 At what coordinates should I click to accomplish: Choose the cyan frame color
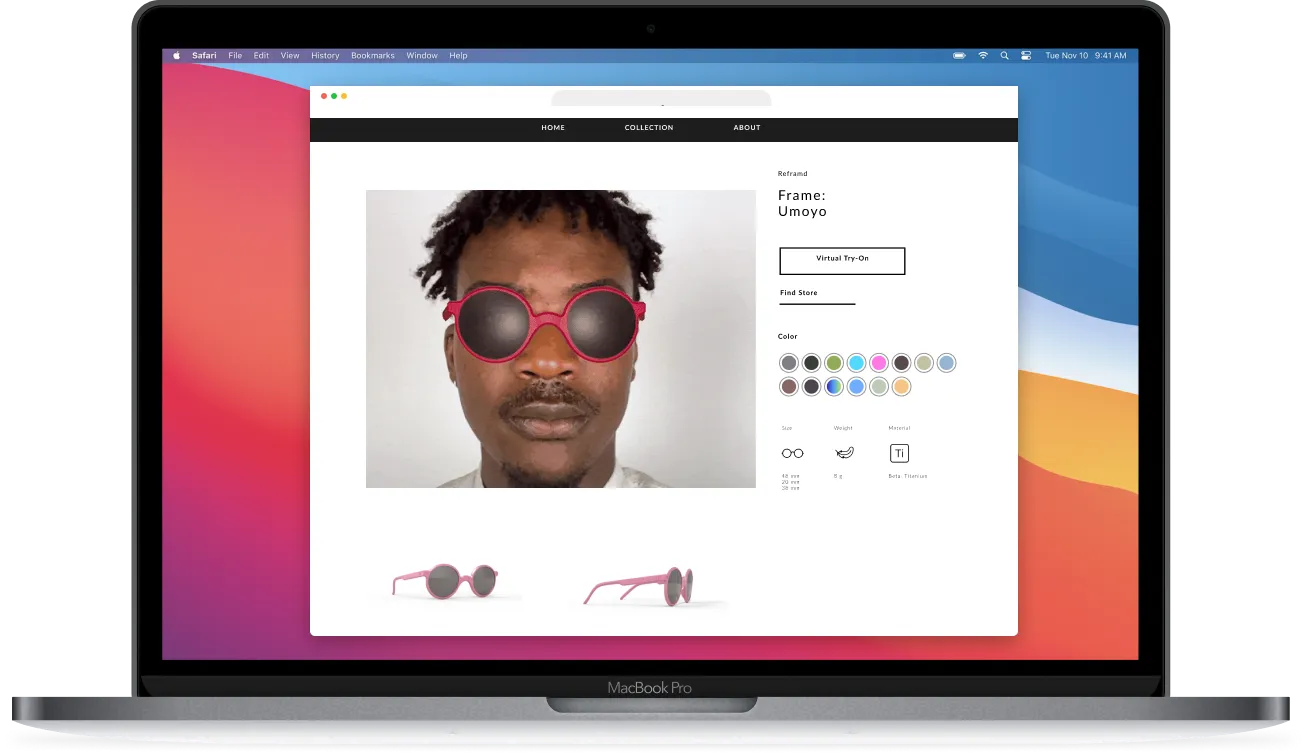856,363
